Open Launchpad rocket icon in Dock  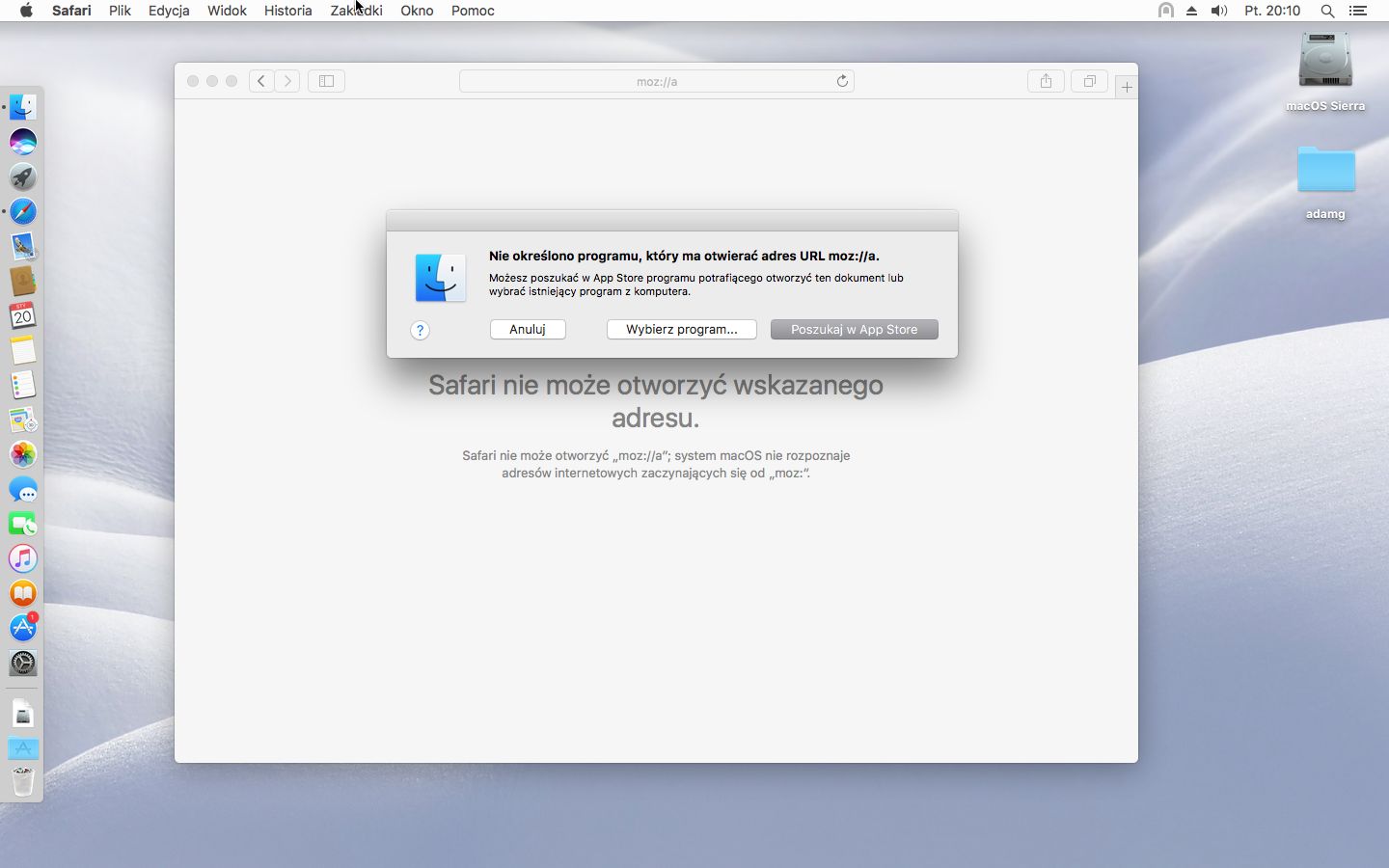pos(23,176)
